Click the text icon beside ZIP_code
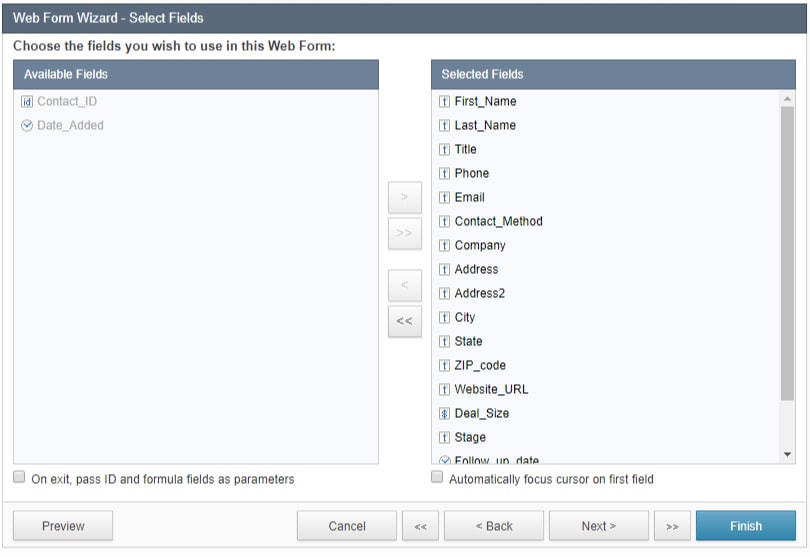This screenshot has width=810, height=557. tap(445, 366)
